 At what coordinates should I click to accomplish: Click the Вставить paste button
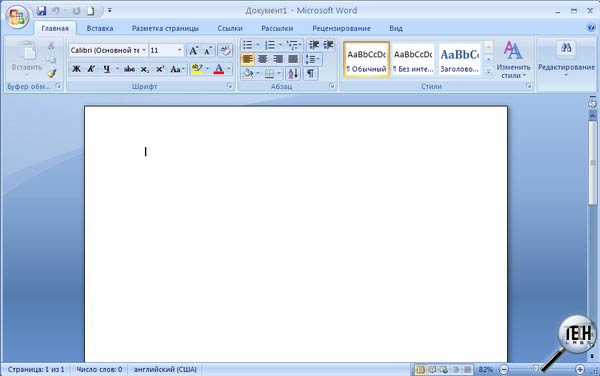[x=27, y=58]
